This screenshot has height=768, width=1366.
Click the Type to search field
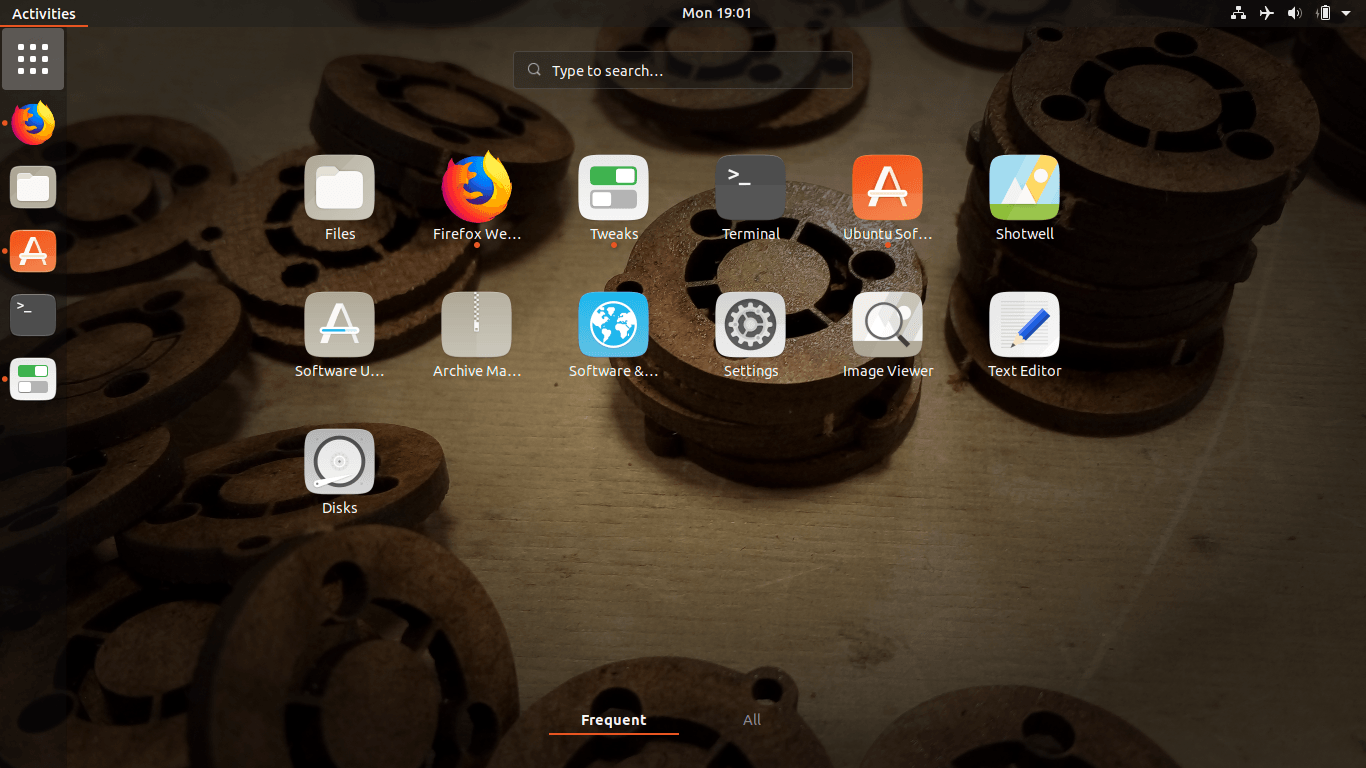click(683, 71)
